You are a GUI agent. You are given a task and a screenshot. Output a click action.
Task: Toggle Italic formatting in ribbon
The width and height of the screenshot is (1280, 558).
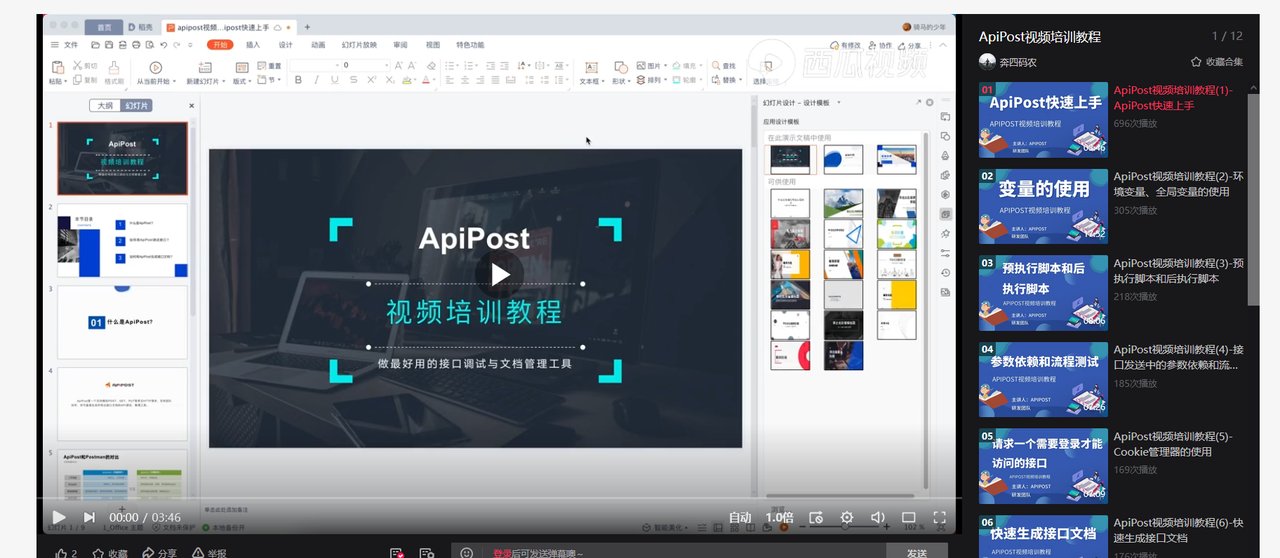(317, 80)
